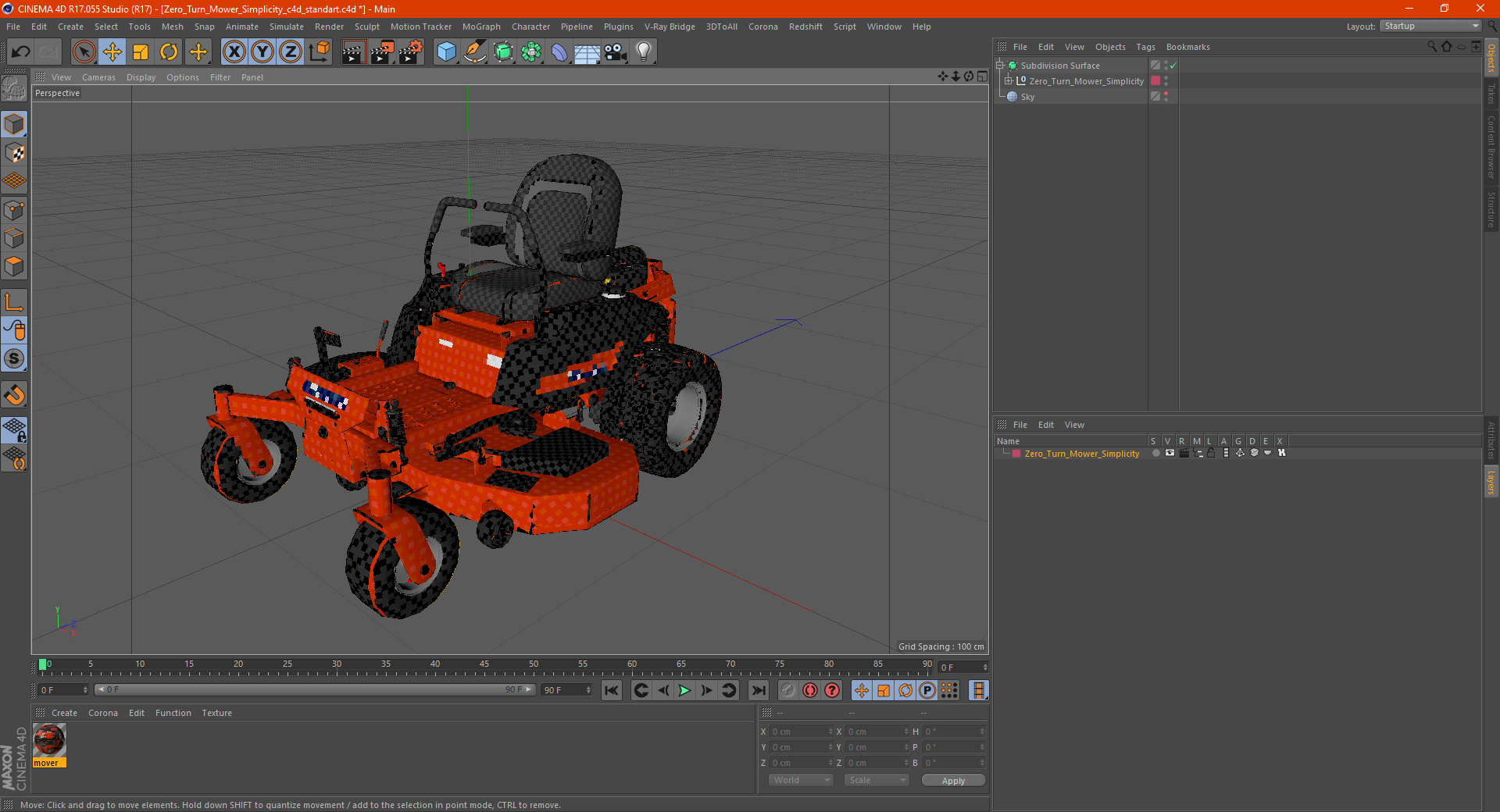
Task: Switch to the Content Browser side tab
Action: coord(1491,147)
